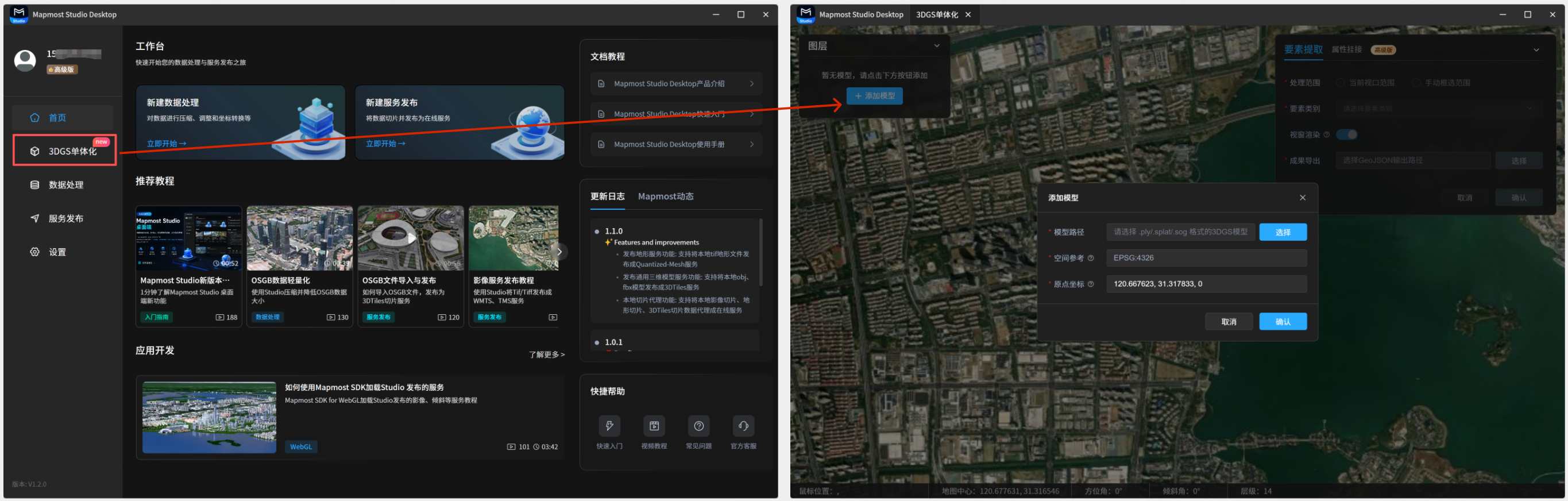Click the document icon of 产品介绍 tutorial
The width and height of the screenshot is (1568, 501).
coord(601,84)
